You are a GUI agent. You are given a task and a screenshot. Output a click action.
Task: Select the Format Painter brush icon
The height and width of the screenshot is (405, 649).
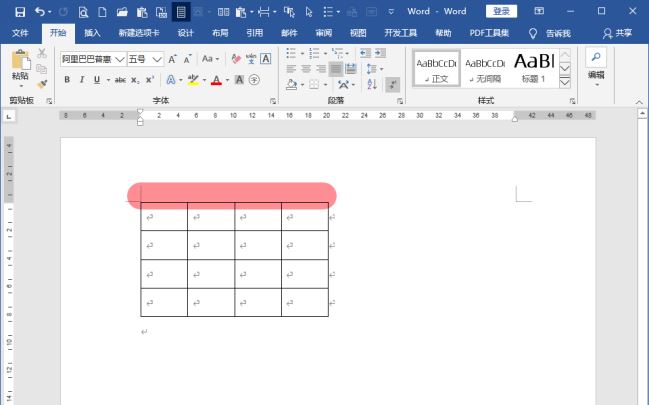tap(42, 84)
